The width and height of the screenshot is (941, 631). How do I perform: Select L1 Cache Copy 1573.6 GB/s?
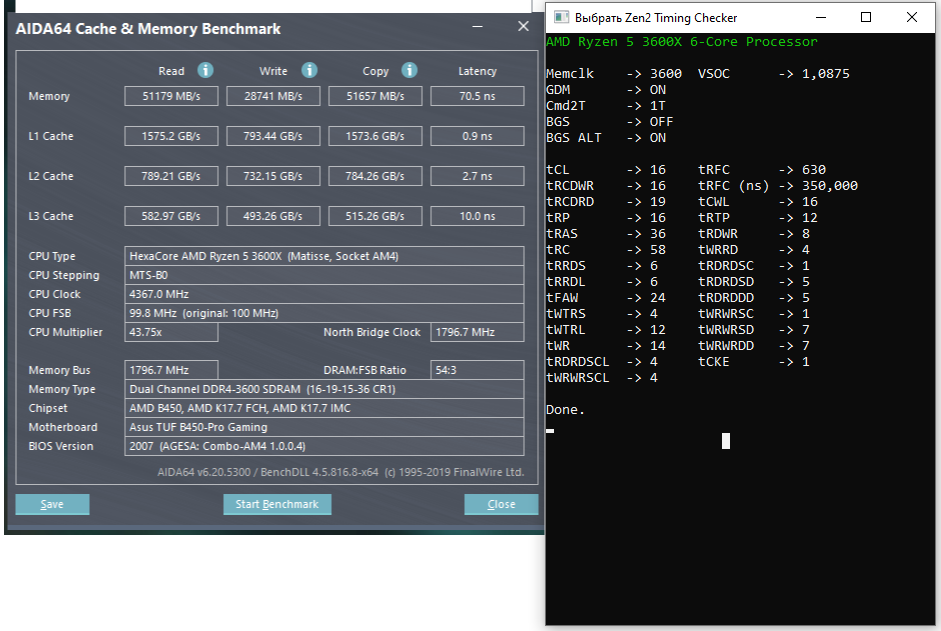click(x=375, y=136)
